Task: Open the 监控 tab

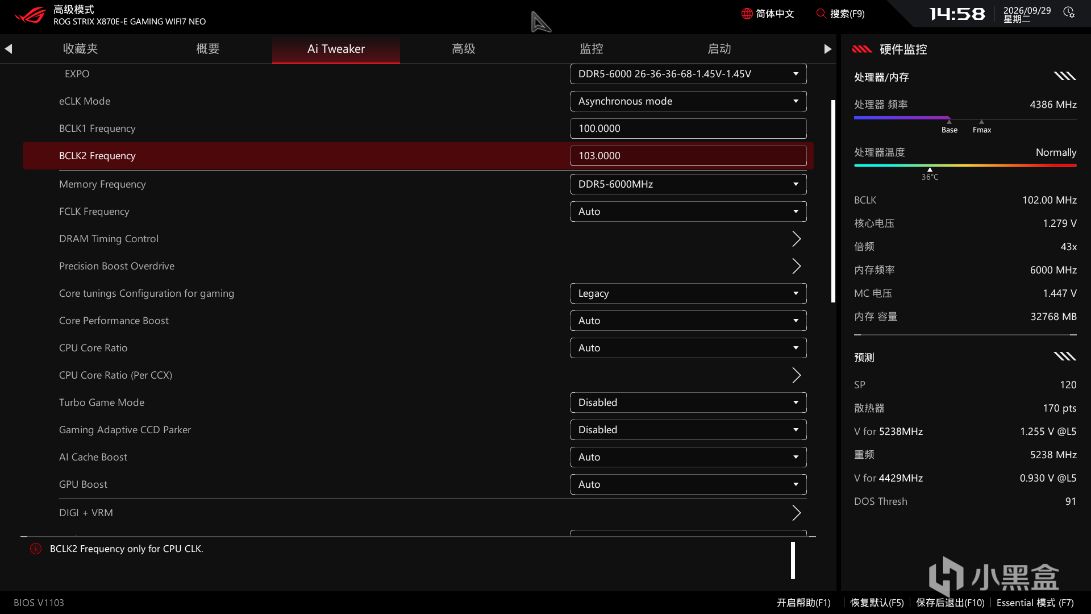Action: (x=591, y=49)
